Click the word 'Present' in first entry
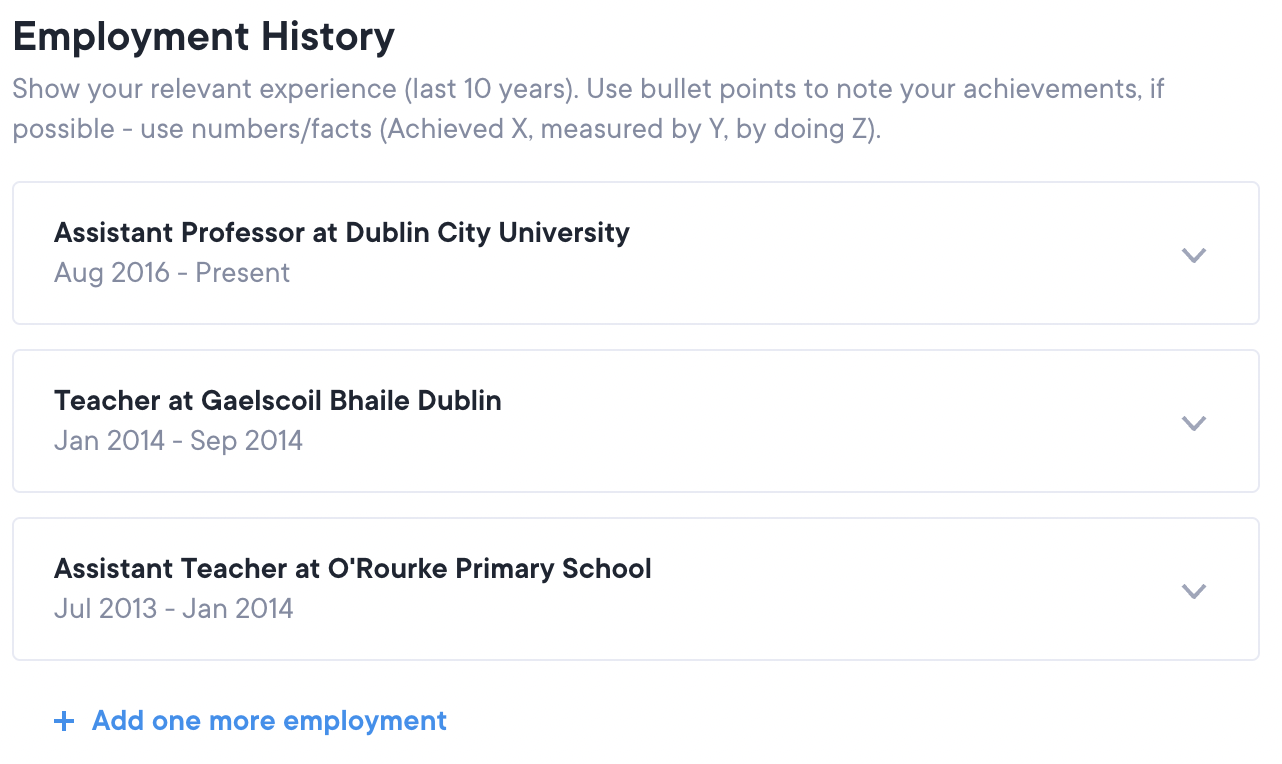Screen dimensions: 1282x764 (x=243, y=273)
